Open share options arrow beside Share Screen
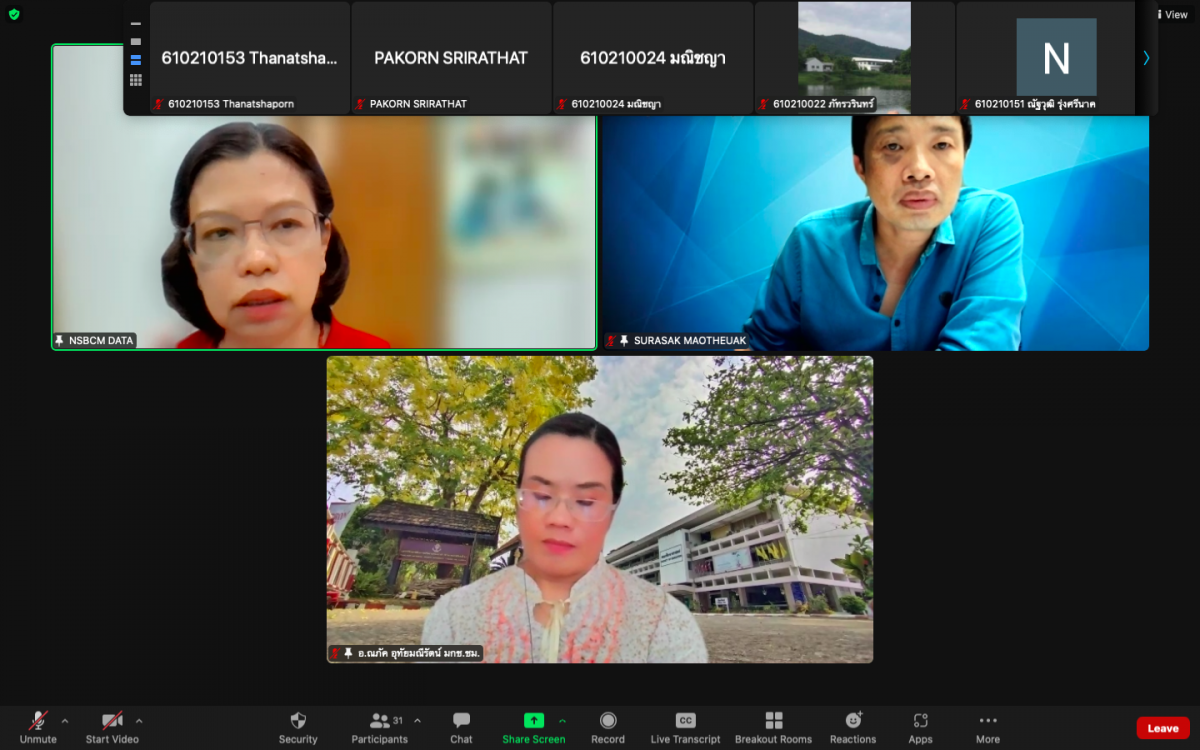 click(562, 720)
